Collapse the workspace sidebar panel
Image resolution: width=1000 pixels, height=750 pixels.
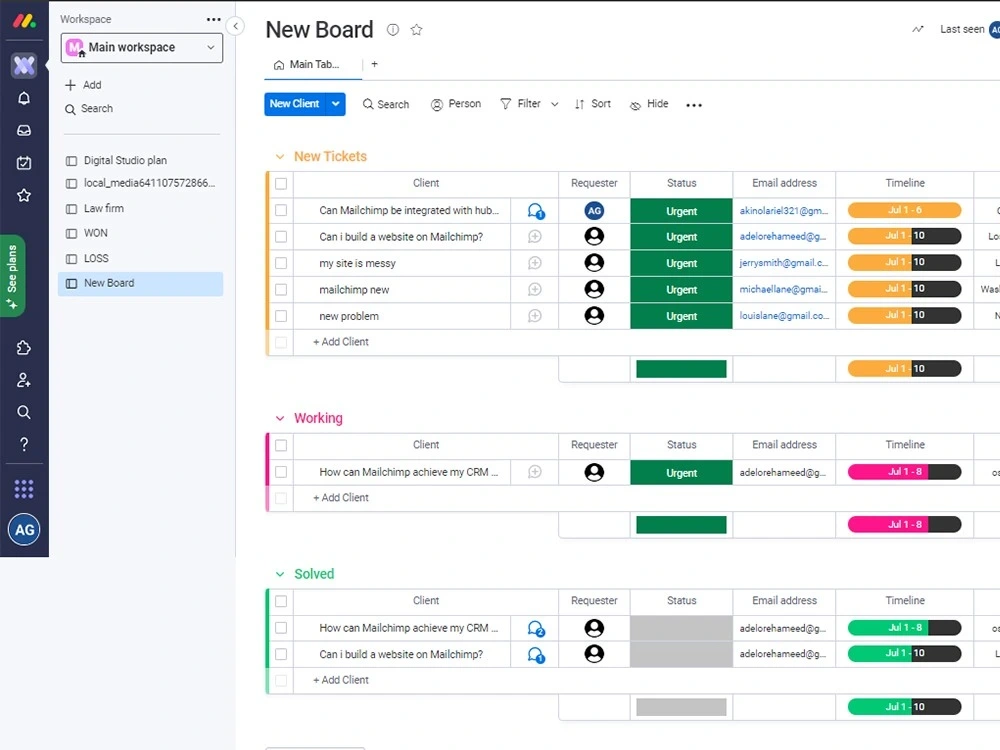click(235, 26)
